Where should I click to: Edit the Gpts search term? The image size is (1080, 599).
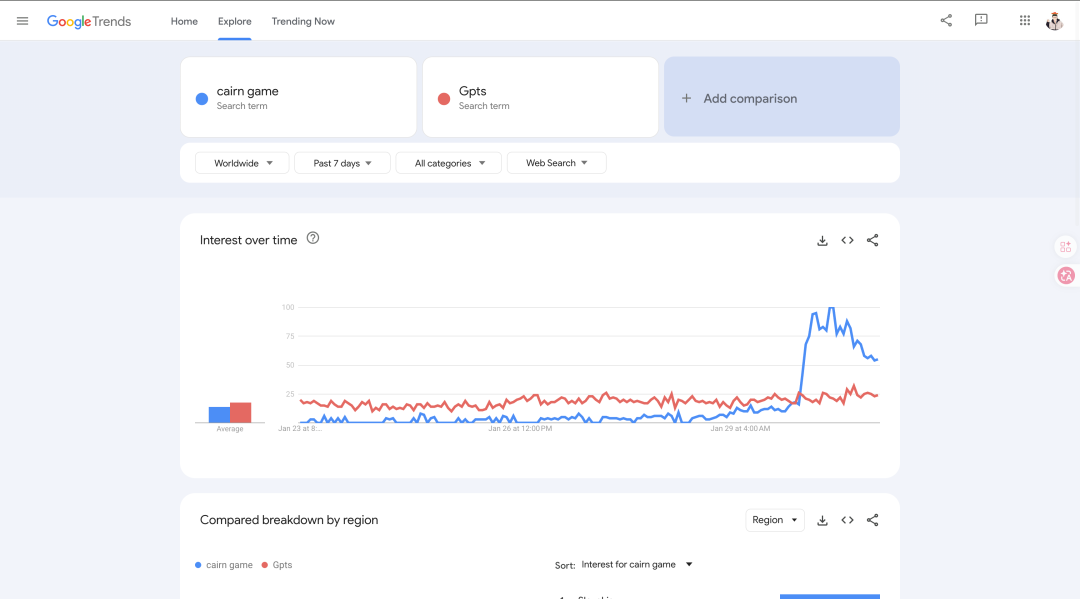tap(541, 97)
